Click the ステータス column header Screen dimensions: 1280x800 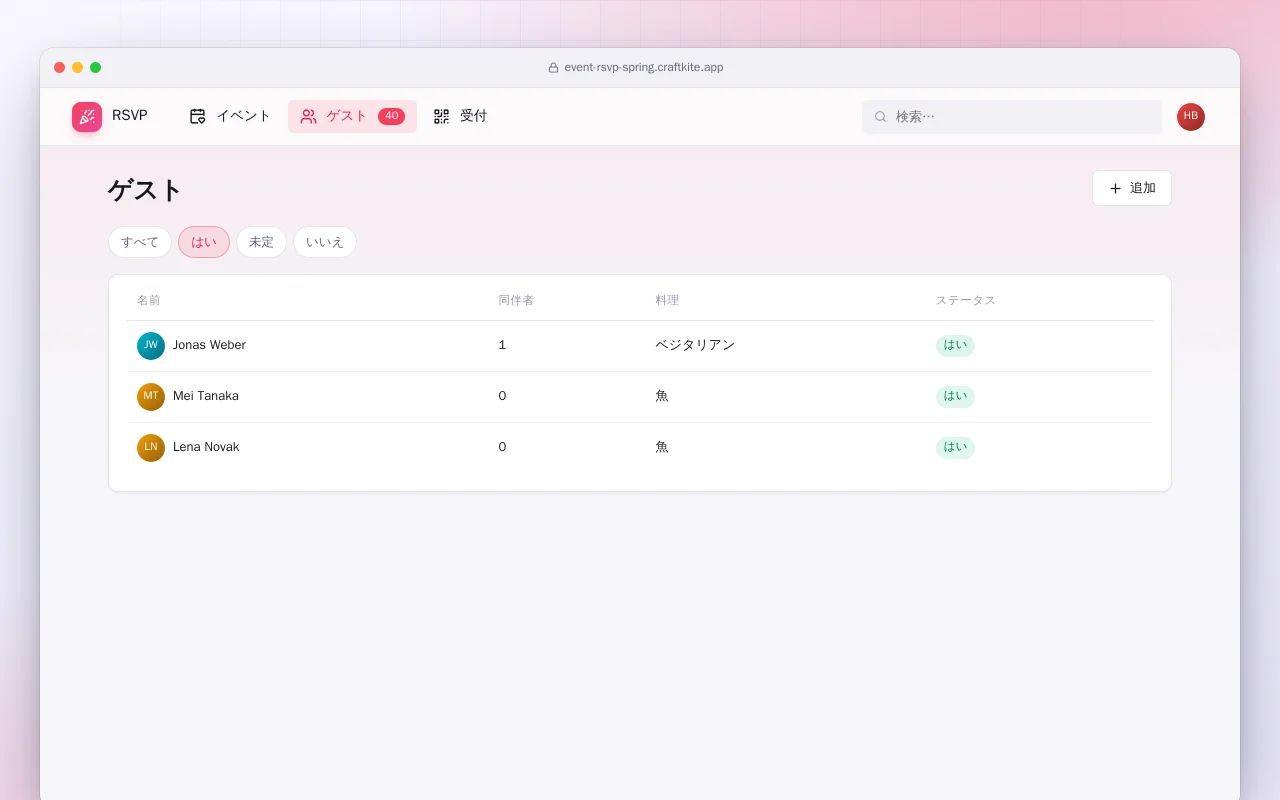point(966,300)
